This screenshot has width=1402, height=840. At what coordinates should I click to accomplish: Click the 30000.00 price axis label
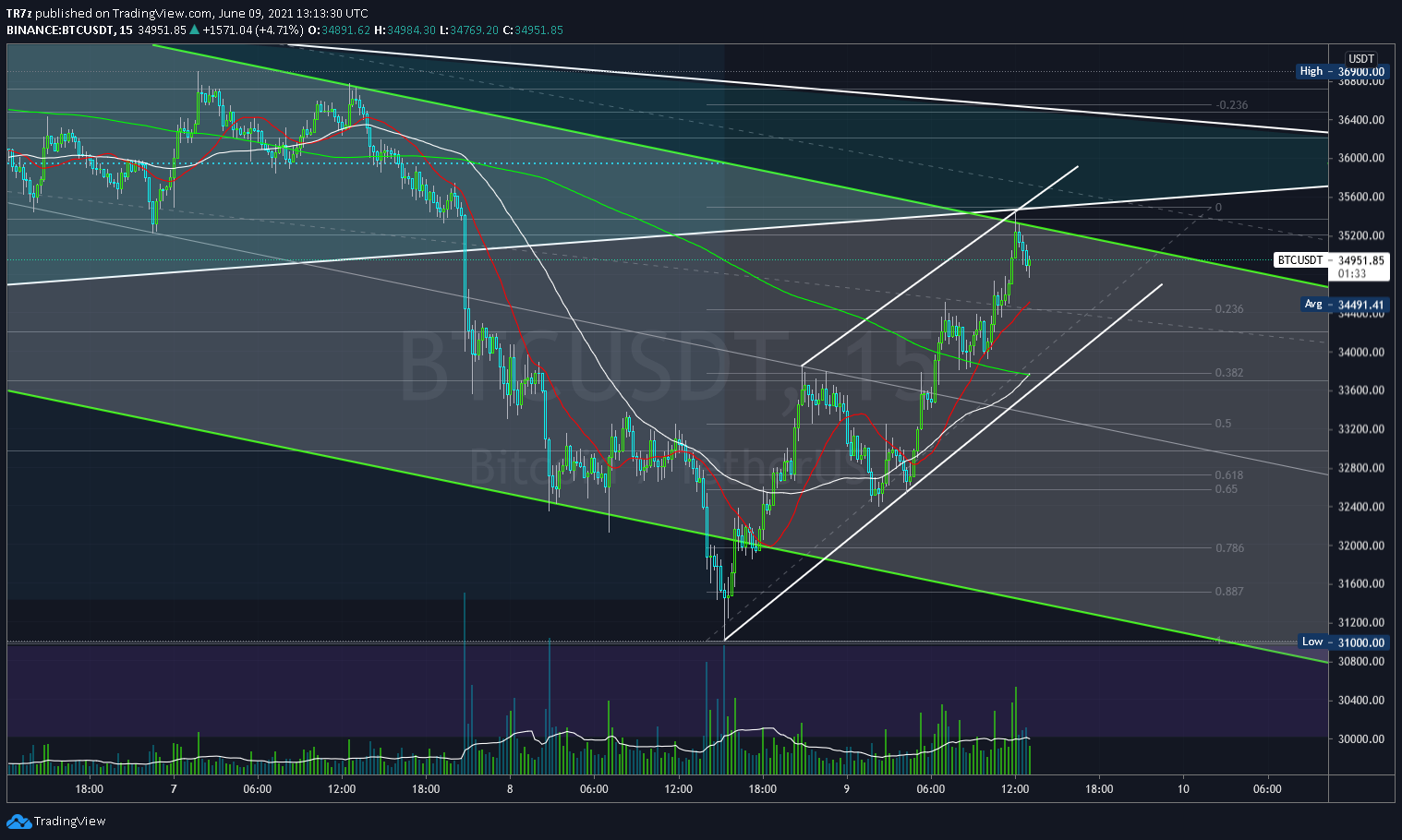point(1360,738)
